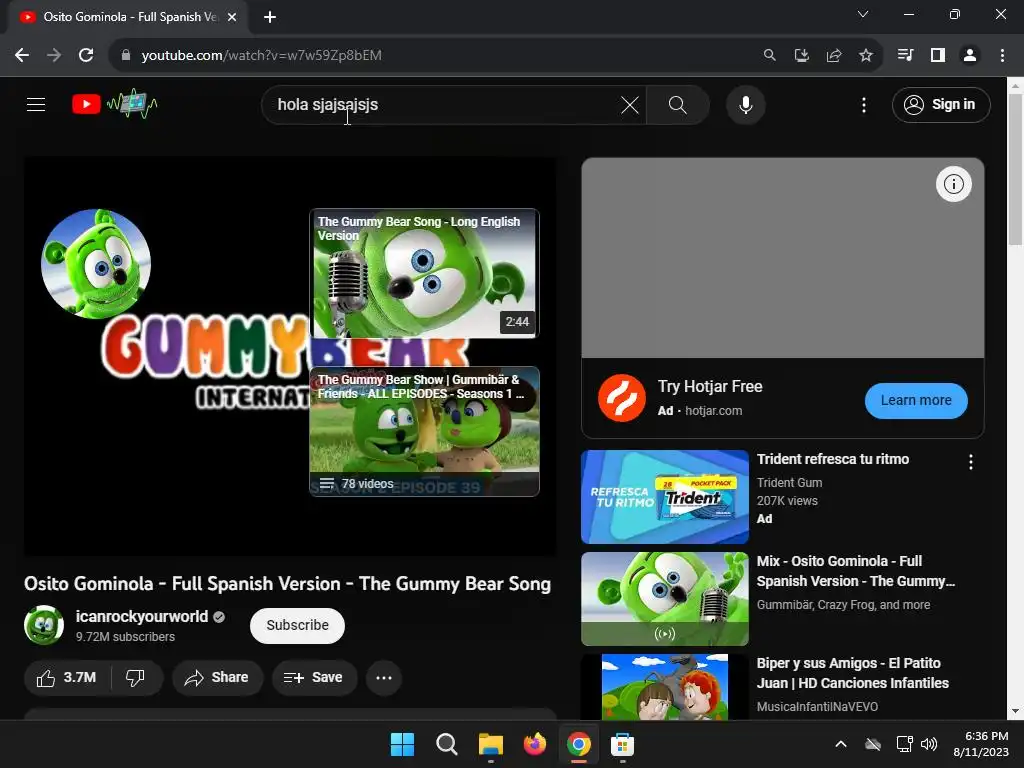Click the Gummy bear channel endscreen circle

pos(96,264)
